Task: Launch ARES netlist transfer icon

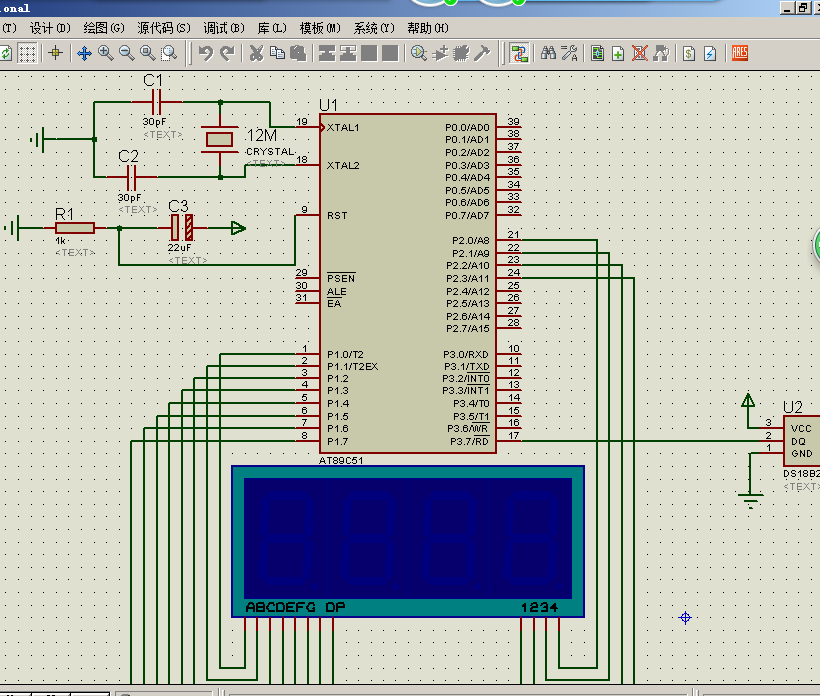Action: (x=739, y=53)
